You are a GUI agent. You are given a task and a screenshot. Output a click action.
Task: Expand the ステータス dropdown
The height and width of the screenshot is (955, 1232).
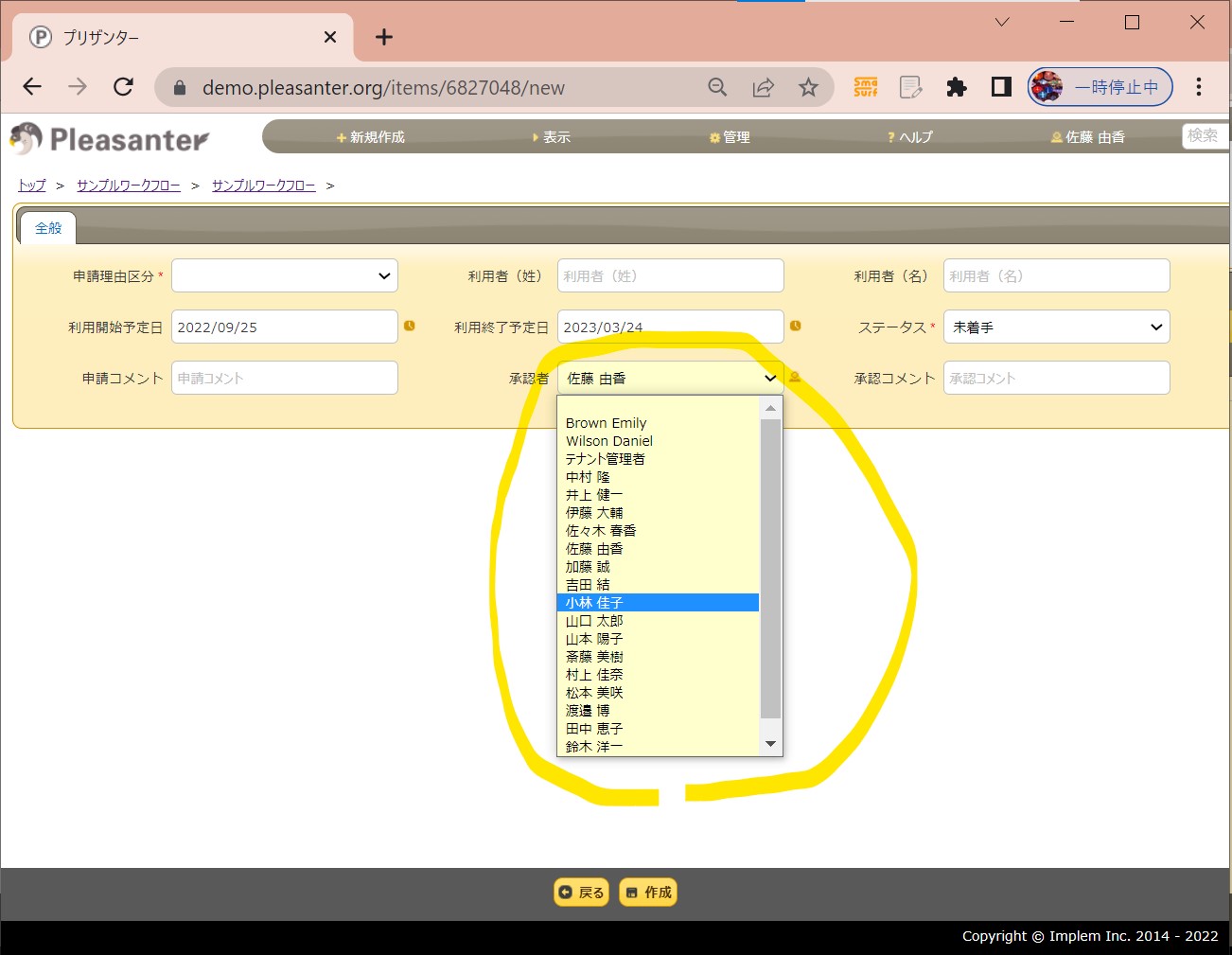click(x=1056, y=327)
